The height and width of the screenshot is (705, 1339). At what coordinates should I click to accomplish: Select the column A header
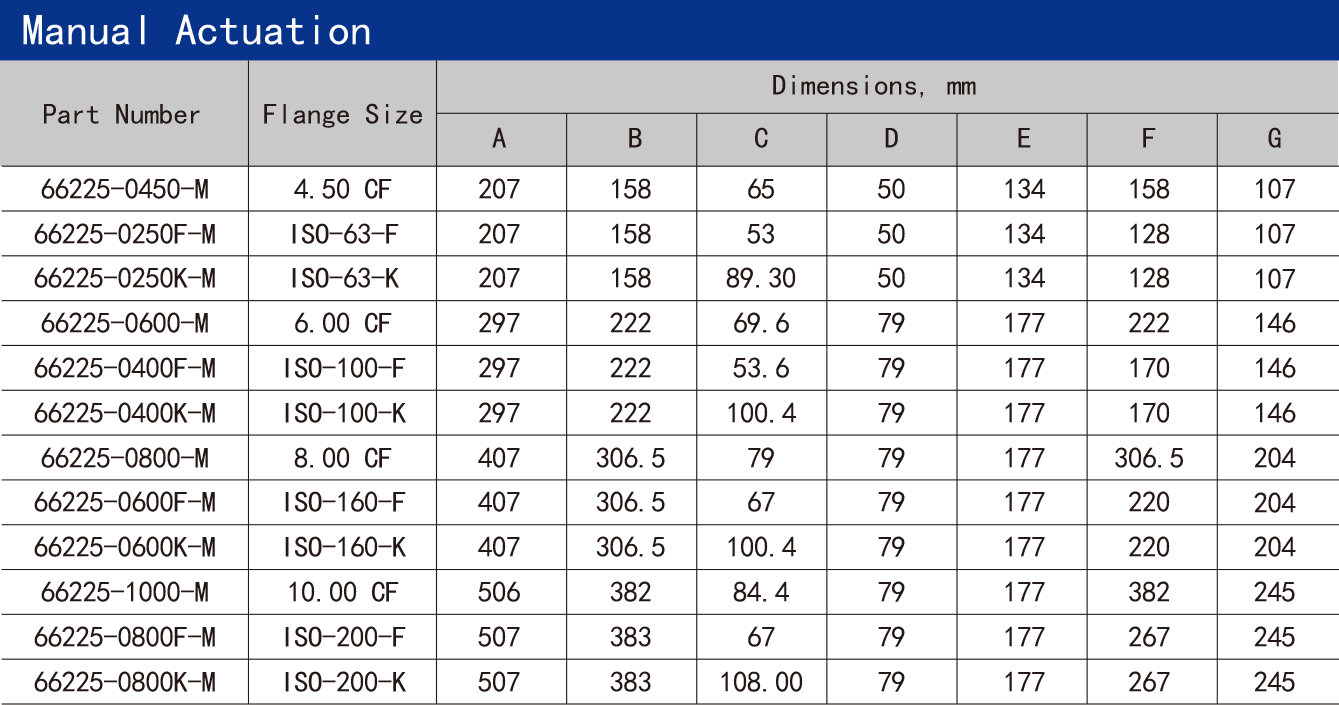(x=500, y=139)
